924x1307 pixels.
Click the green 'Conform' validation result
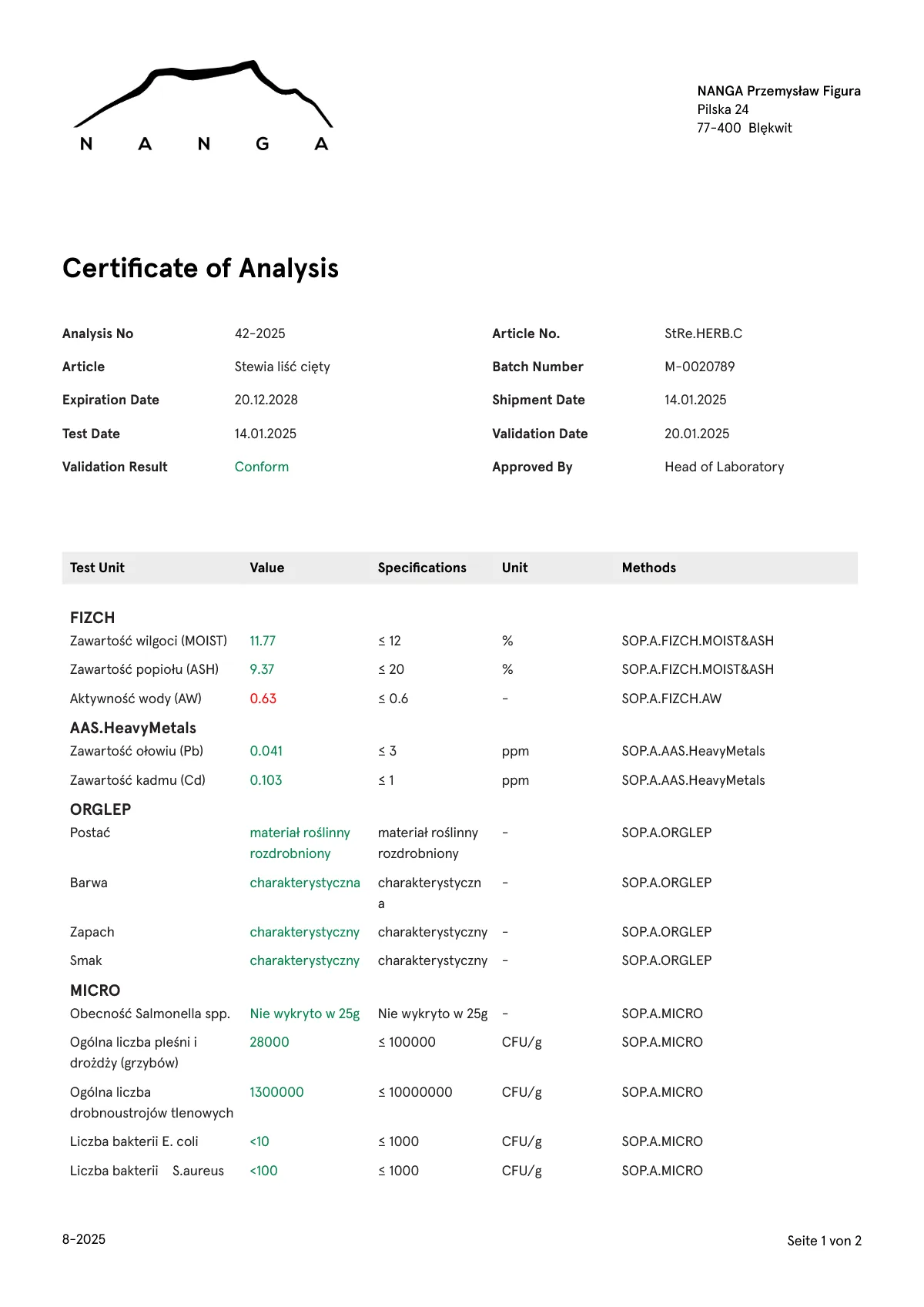[x=262, y=467]
